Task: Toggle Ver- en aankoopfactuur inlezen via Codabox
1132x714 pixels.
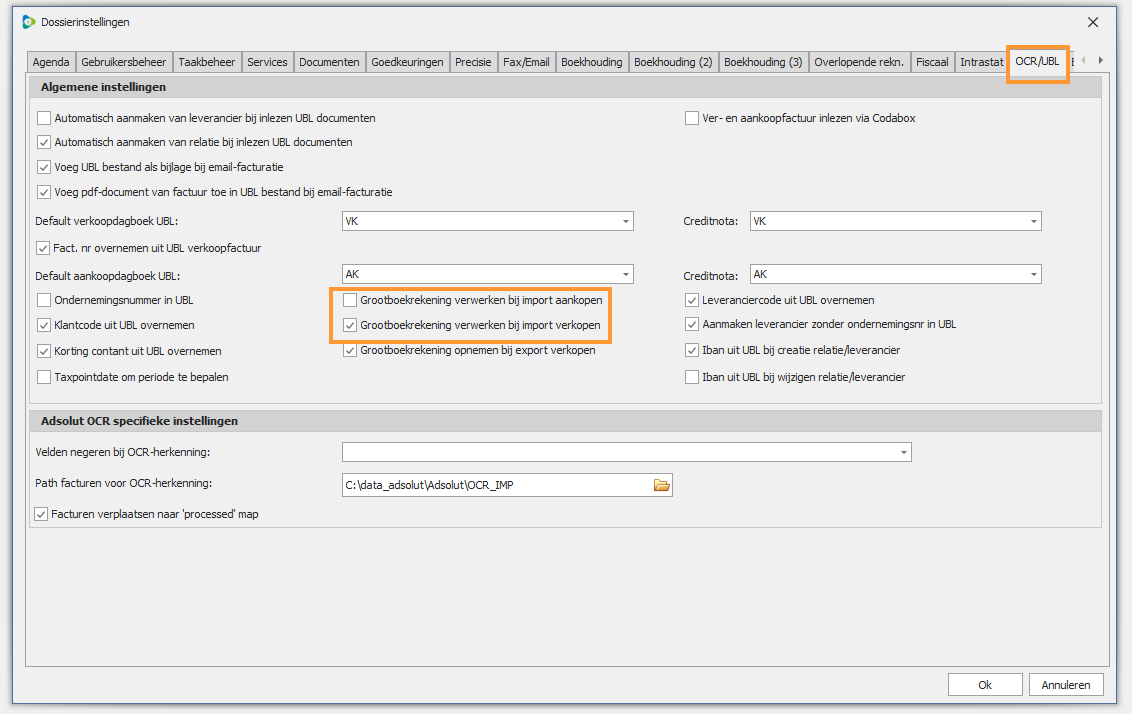Action: pyautogui.click(x=692, y=118)
